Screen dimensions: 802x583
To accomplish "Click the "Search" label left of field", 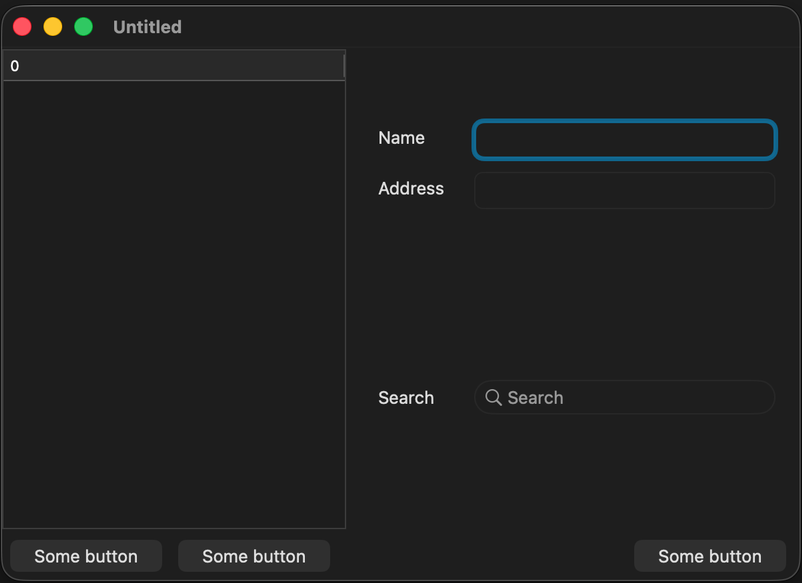I will click(405, 398).
